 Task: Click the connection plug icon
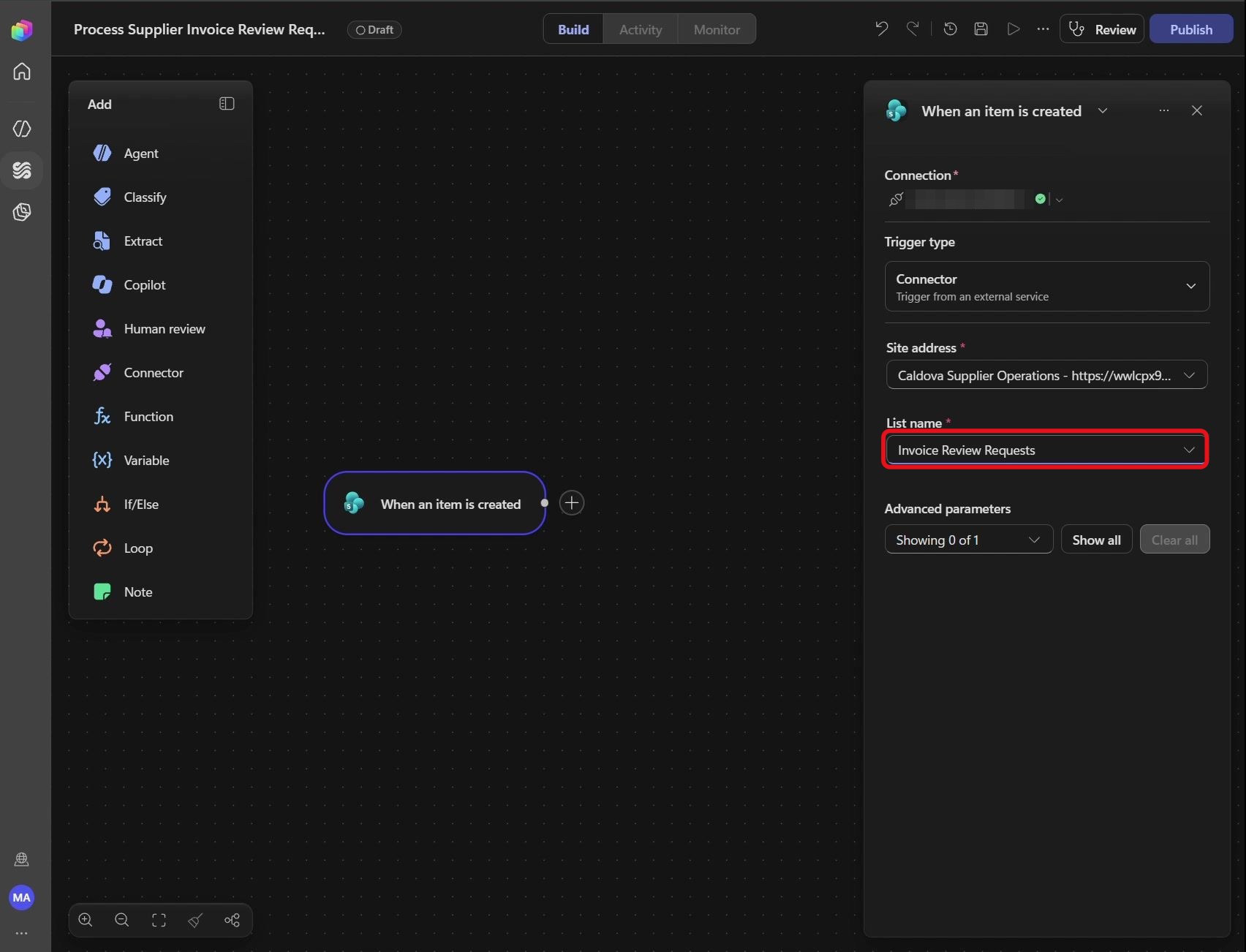coord(896,199)
